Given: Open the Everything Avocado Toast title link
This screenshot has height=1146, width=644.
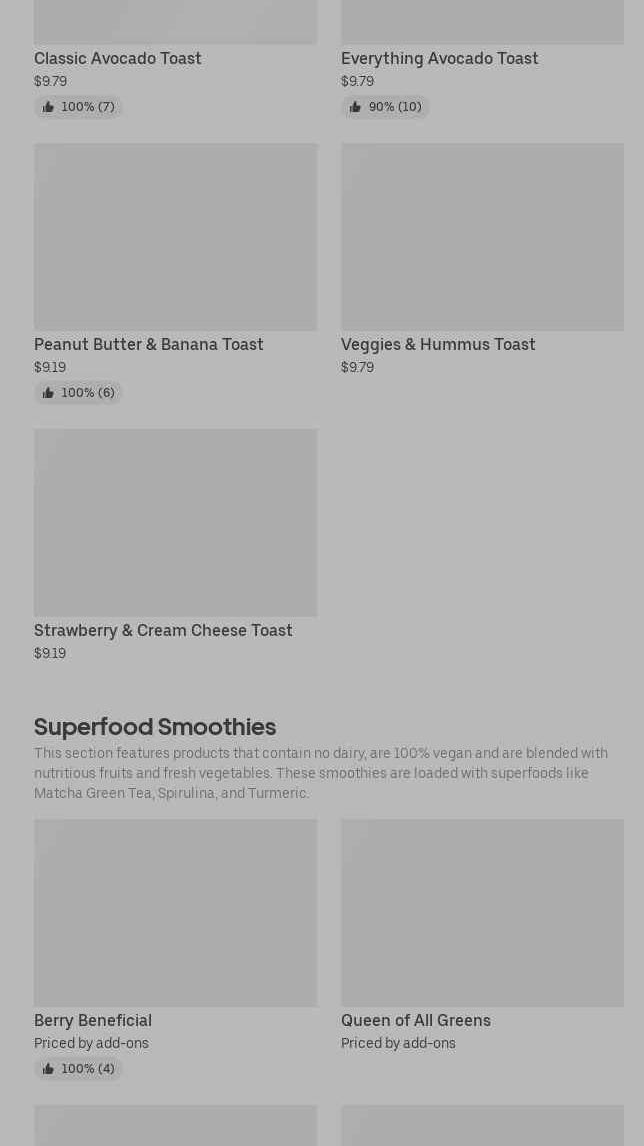Looking at the screenshot, I should pyautogui.click(x=439, y=58).
